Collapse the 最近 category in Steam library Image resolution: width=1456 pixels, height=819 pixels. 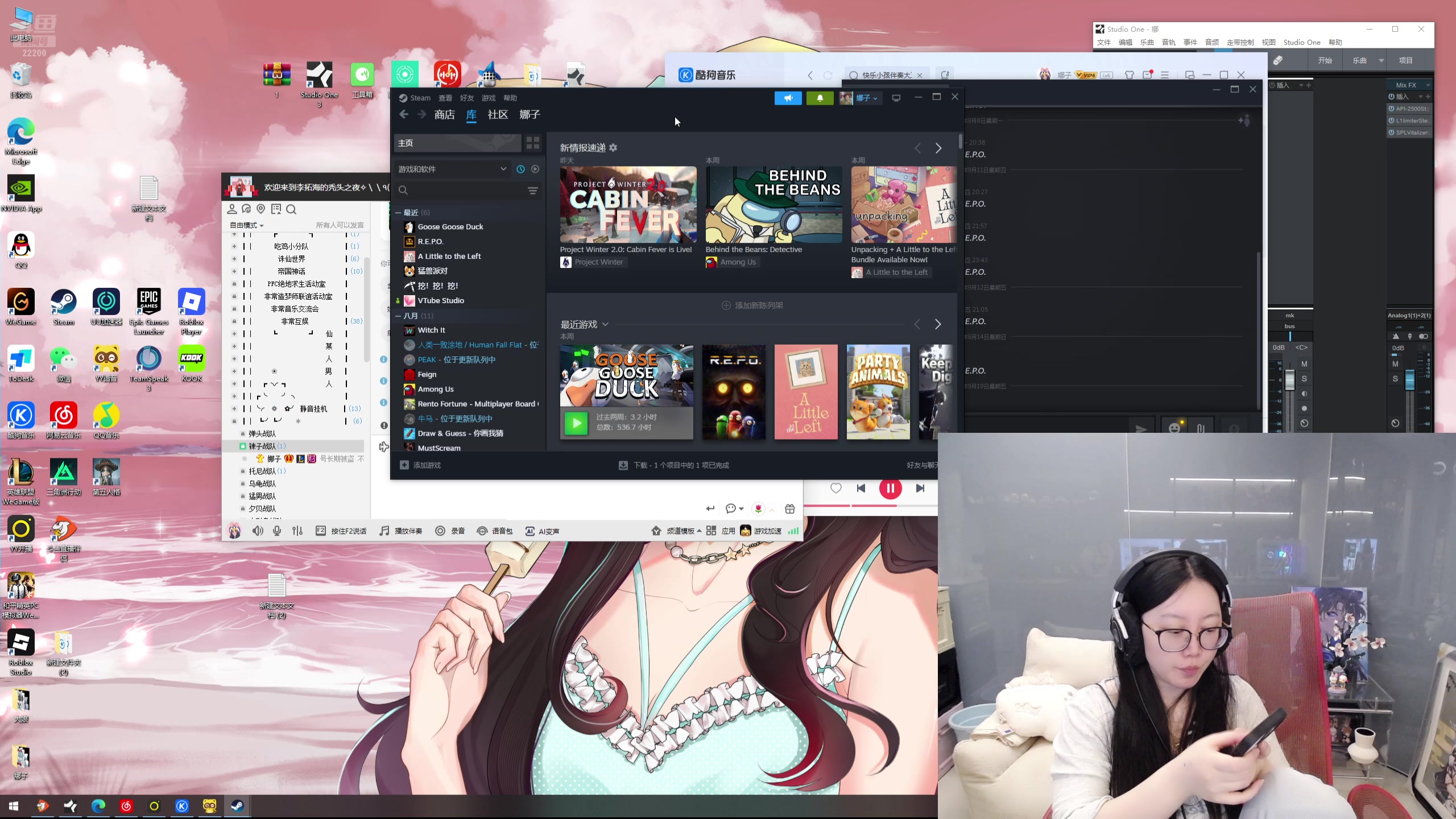click(x=398, y=213)
